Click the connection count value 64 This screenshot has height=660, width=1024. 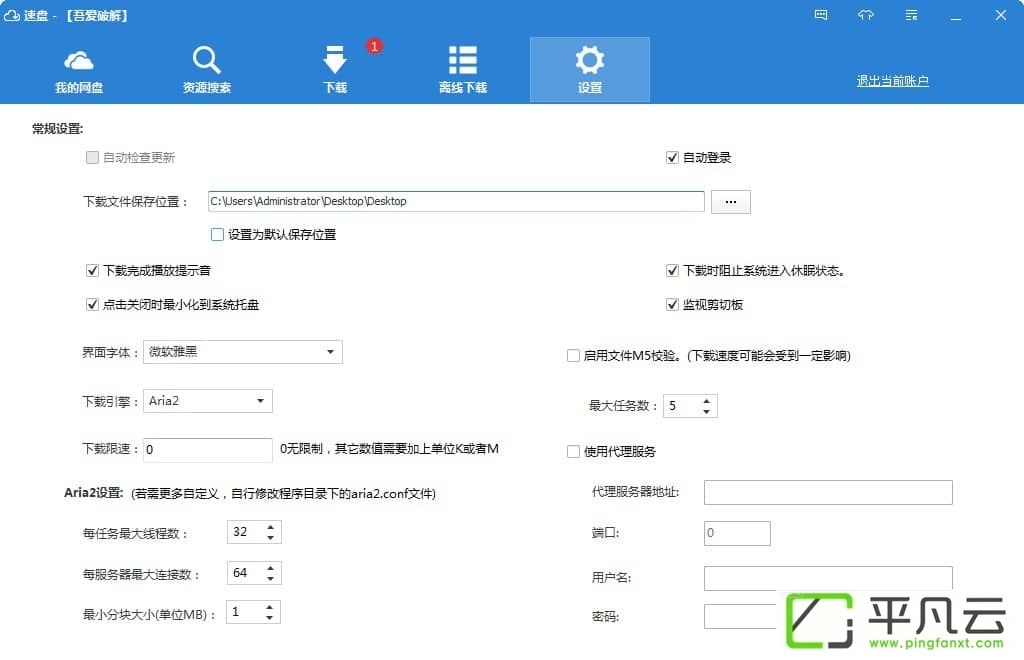click(240, 573)
